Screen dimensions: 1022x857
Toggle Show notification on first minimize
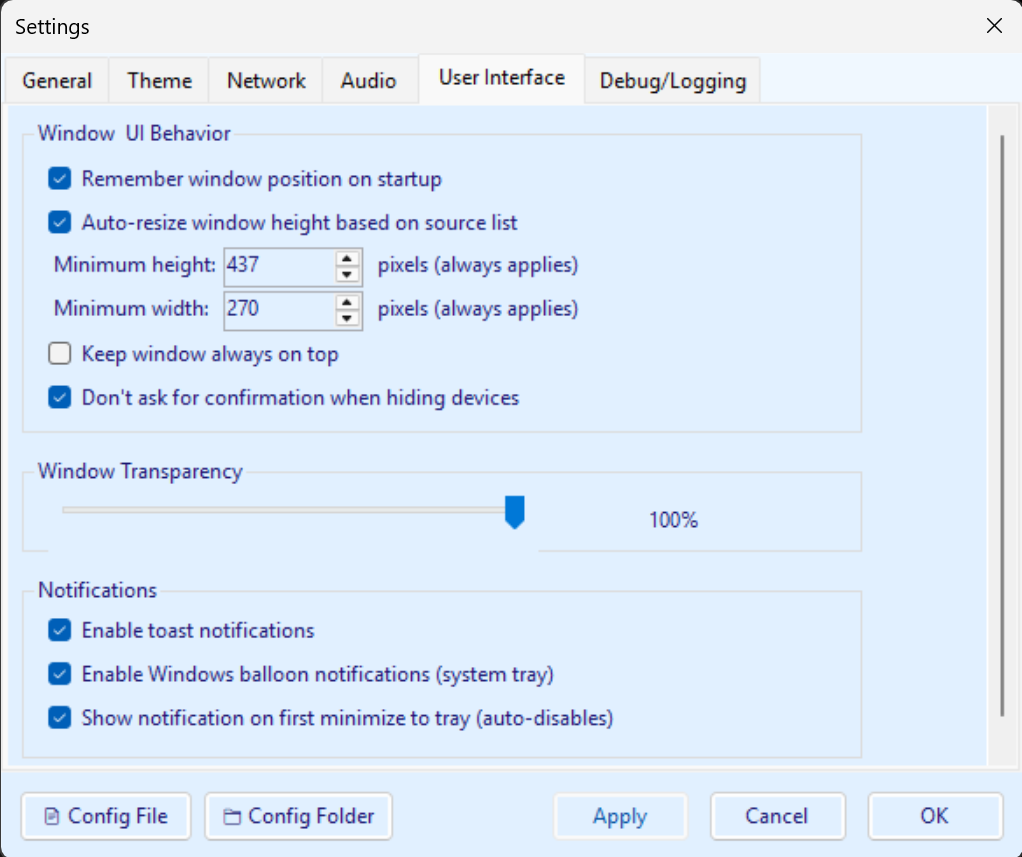pyautogui.click(x=59, y=718)
